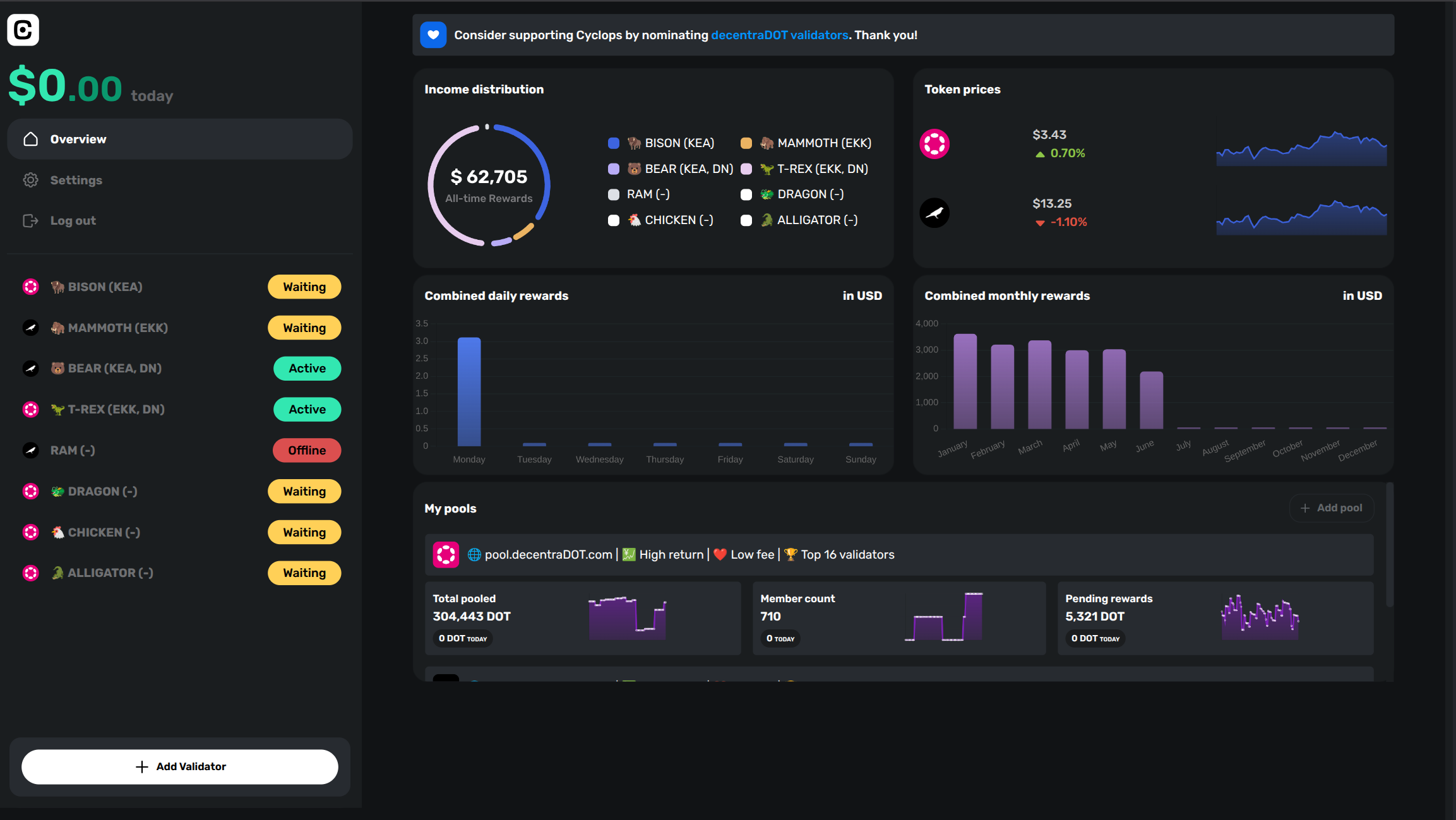Click the Offline badge for RAM
This screenshot has height=820, width=1456.
(307, 450)
